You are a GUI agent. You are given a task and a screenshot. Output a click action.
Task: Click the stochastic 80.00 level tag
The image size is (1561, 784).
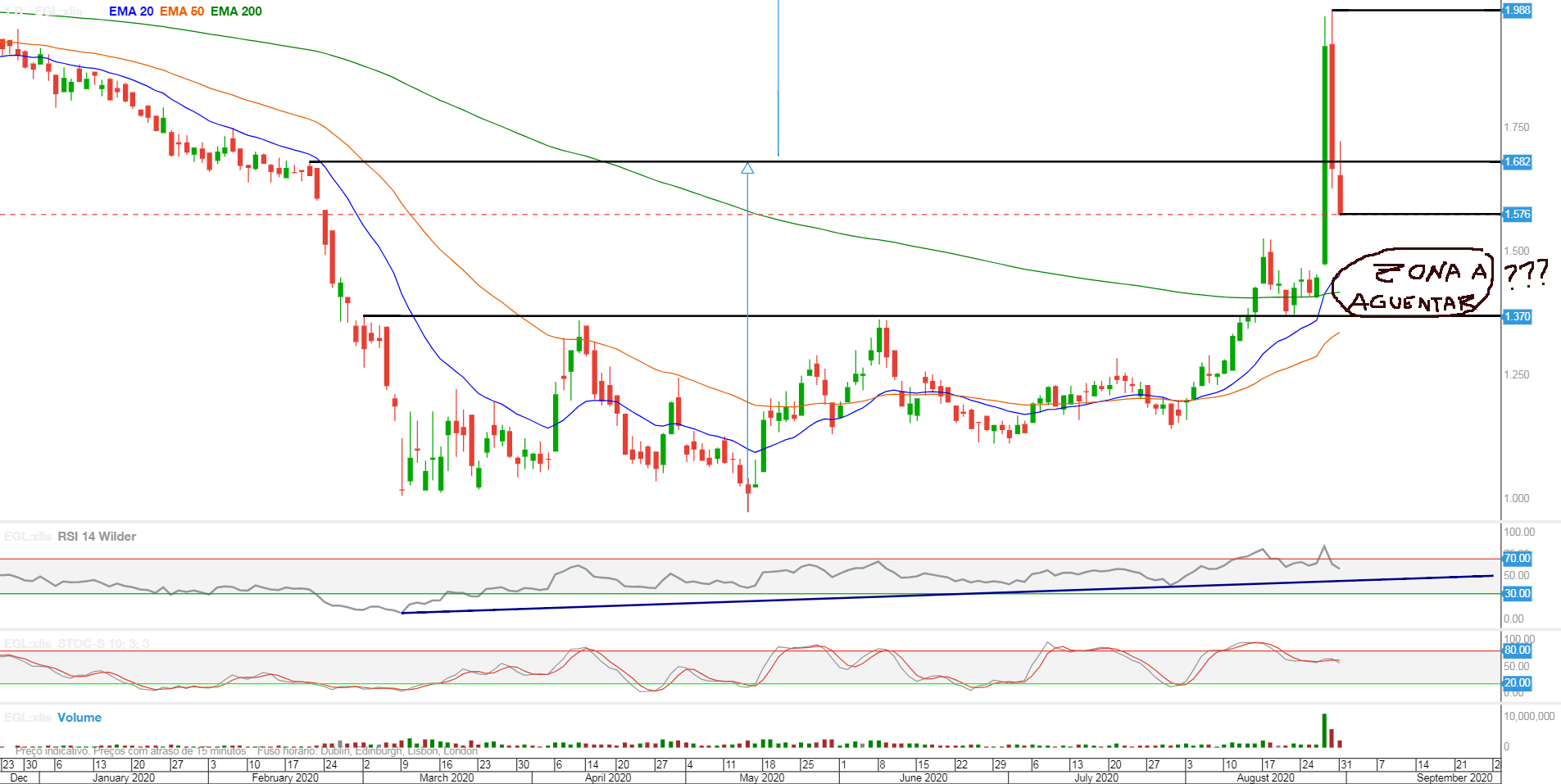(x=1517, y=650)
